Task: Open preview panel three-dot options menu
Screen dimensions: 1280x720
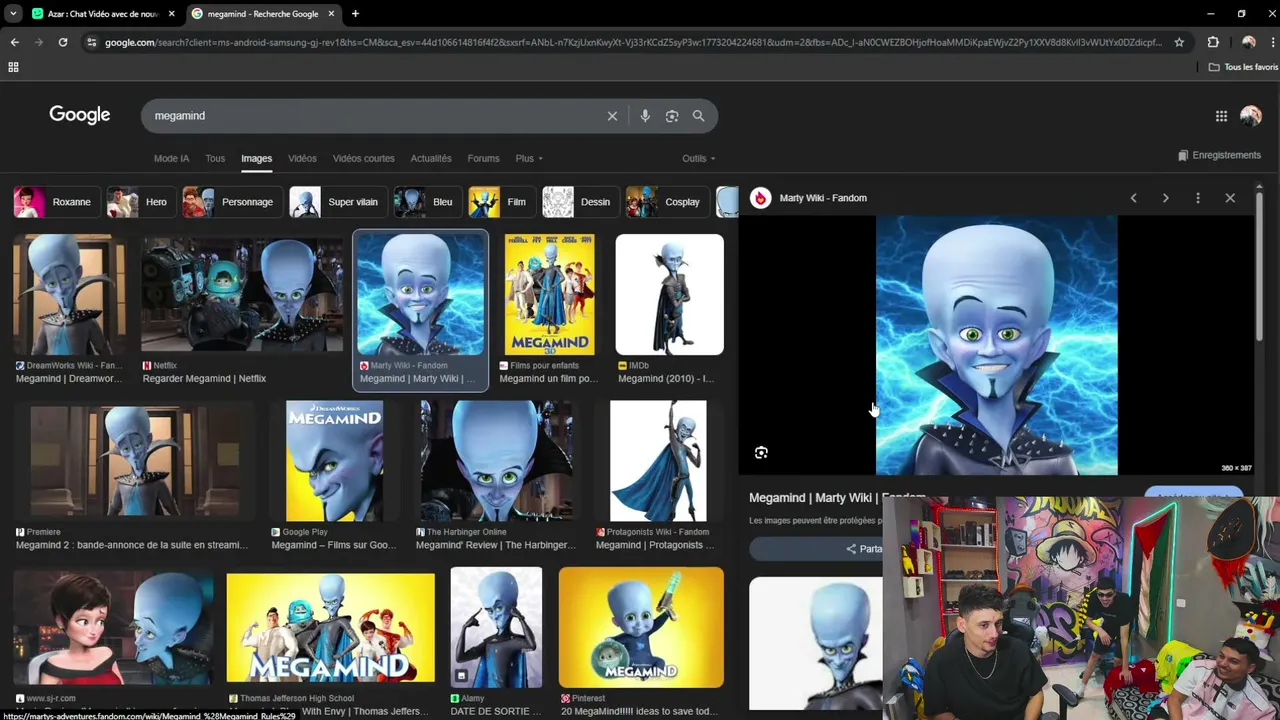Action: (x=1198, y=198)
